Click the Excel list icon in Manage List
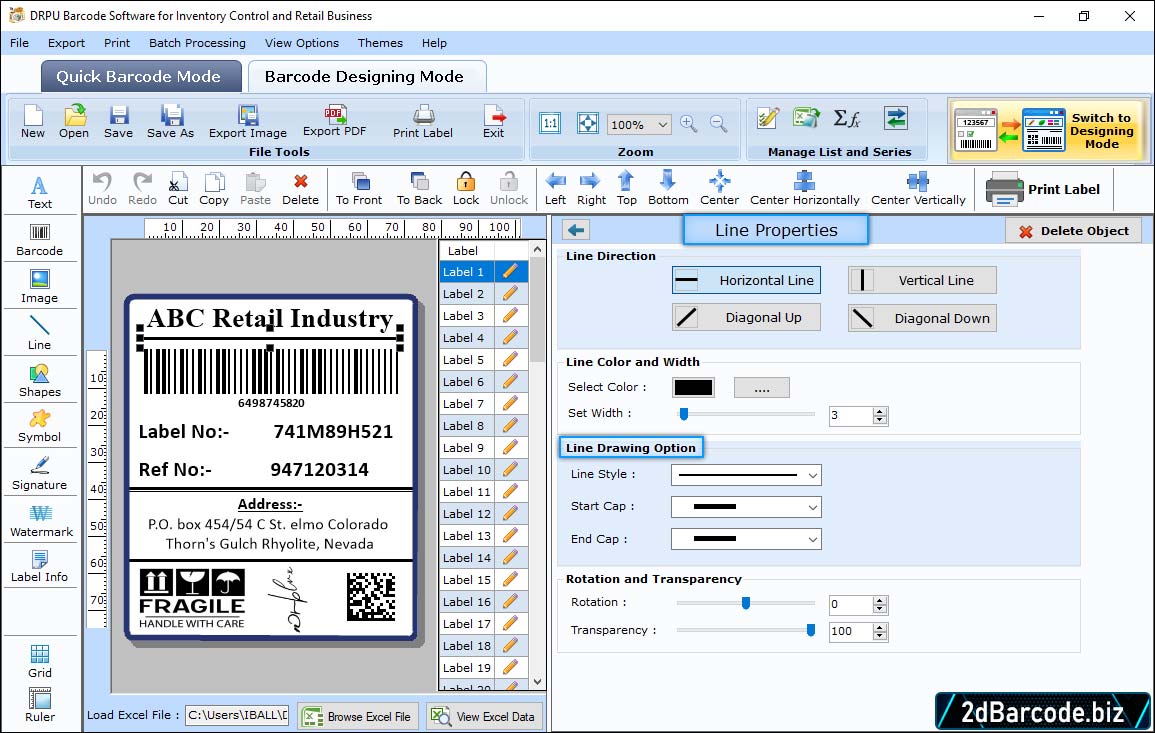Viewport: 1155px width, 733px height. point(807,118)
